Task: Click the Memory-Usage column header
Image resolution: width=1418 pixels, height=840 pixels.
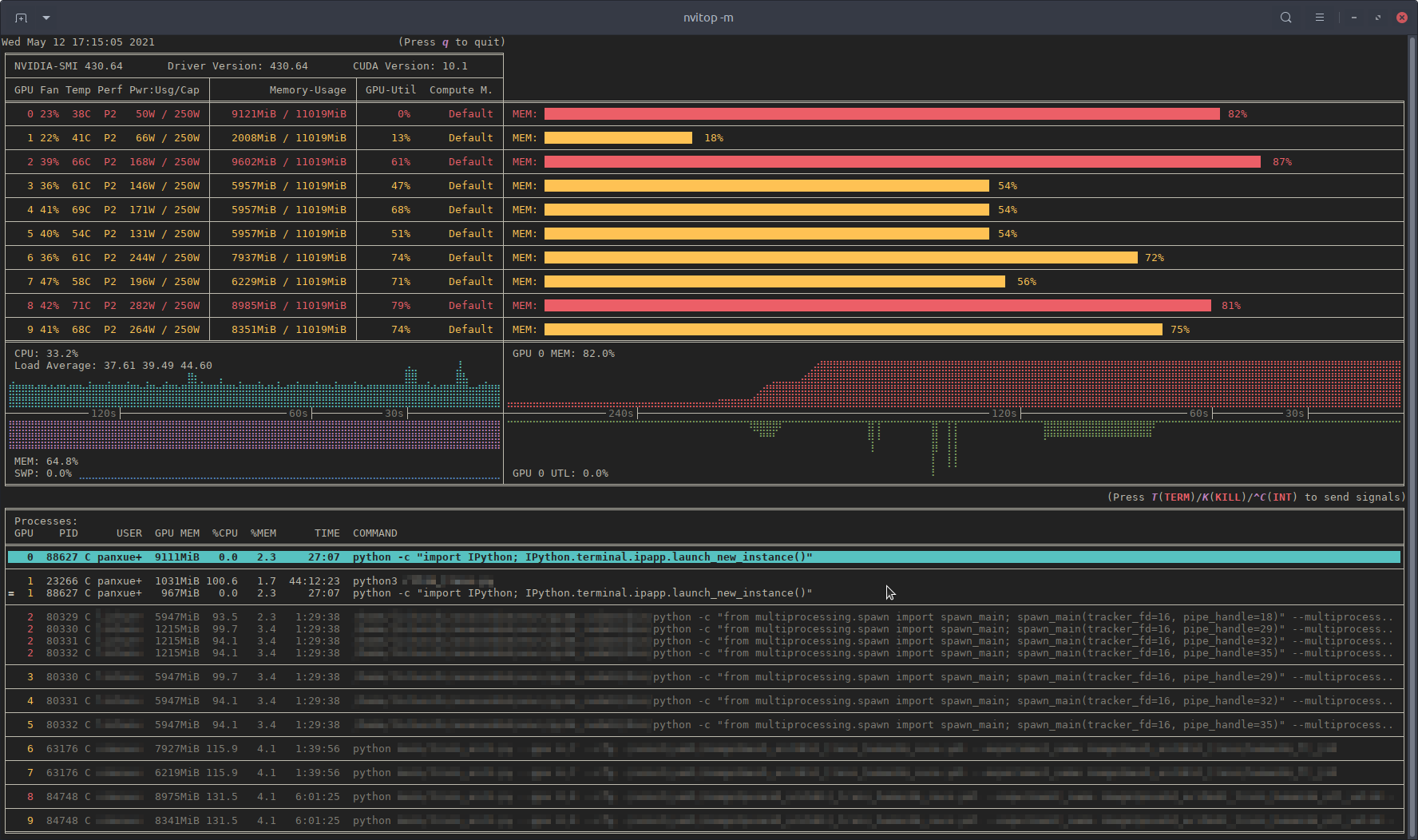Action: click(x=307, y=90)
